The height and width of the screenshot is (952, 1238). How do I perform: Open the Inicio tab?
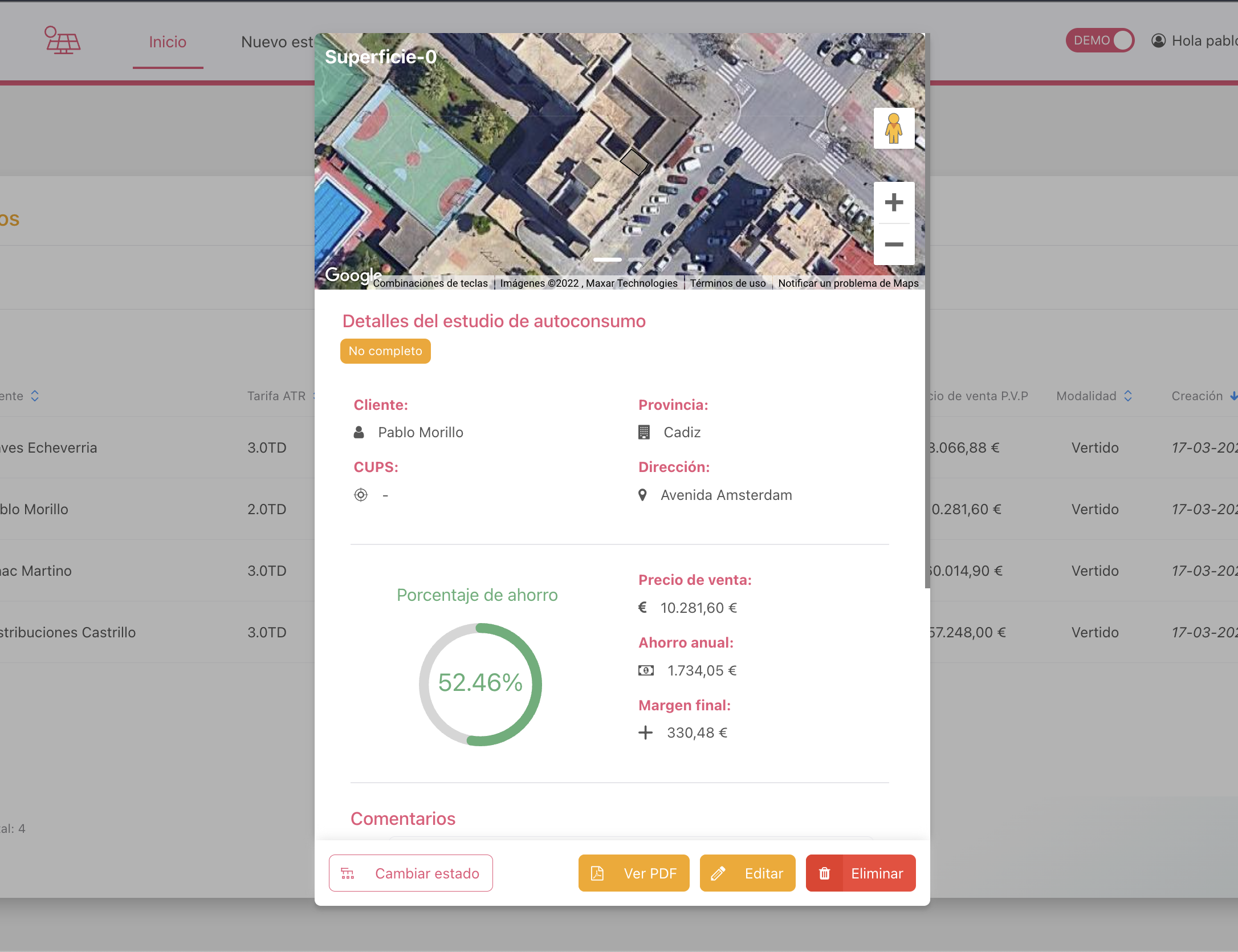point(168,42)
